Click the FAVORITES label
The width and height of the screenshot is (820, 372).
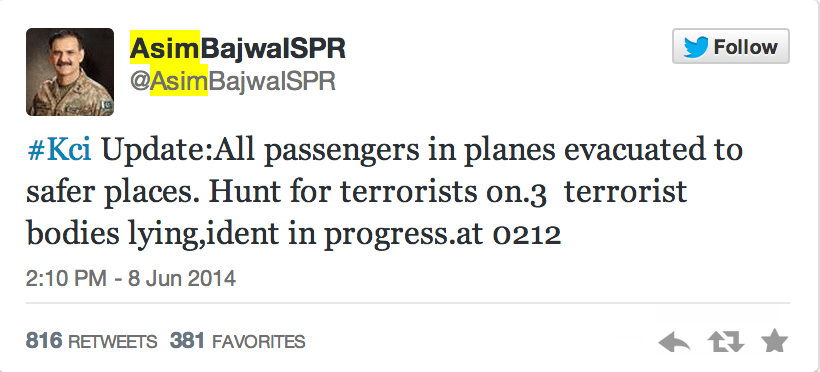point(258,342)
